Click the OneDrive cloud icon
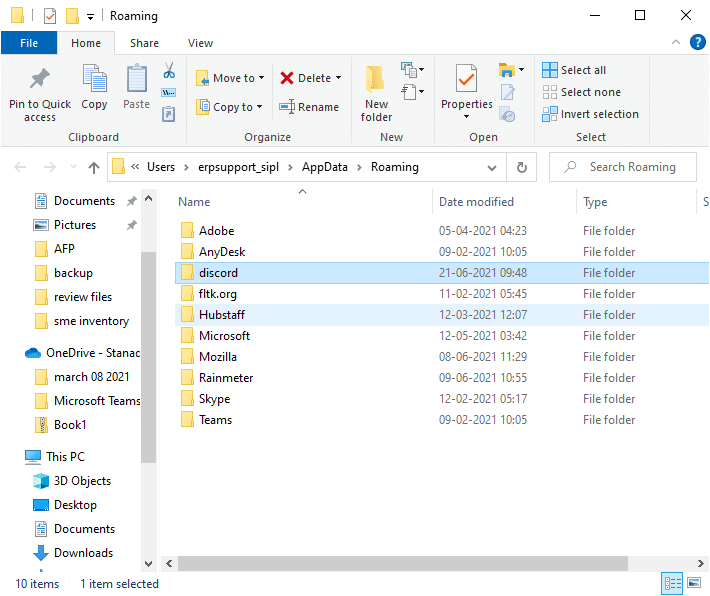The height and width of the screenshot is (596, 710). tap(33, 353)
